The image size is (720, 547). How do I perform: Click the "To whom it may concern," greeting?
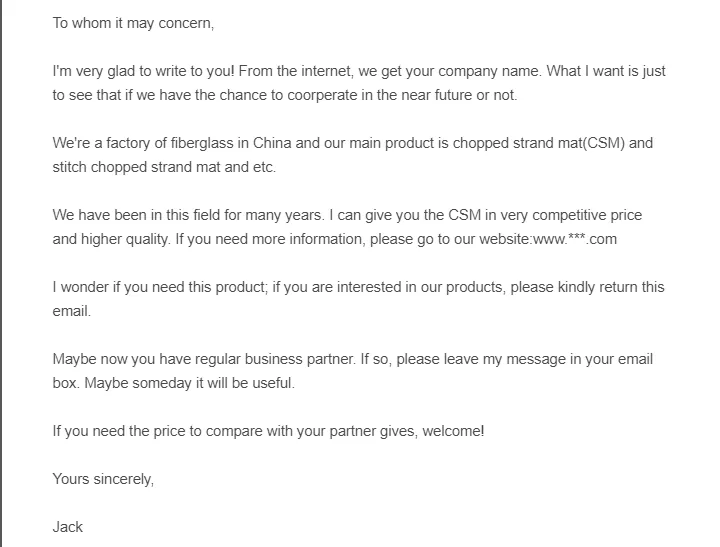[133, 24]
